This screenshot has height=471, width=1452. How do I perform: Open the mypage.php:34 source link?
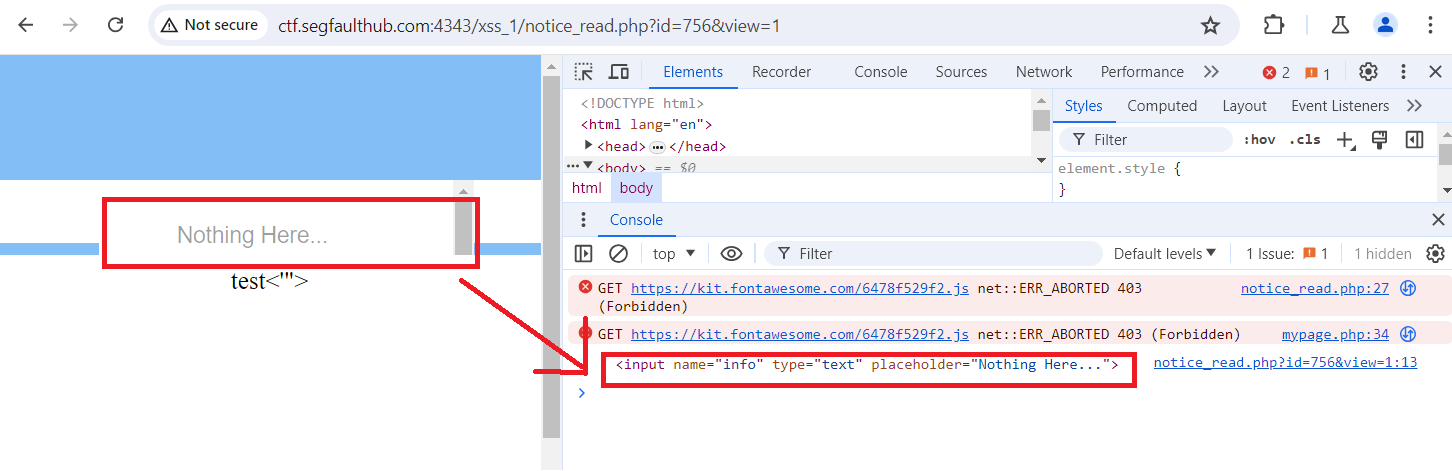[x=1336, y=334]
